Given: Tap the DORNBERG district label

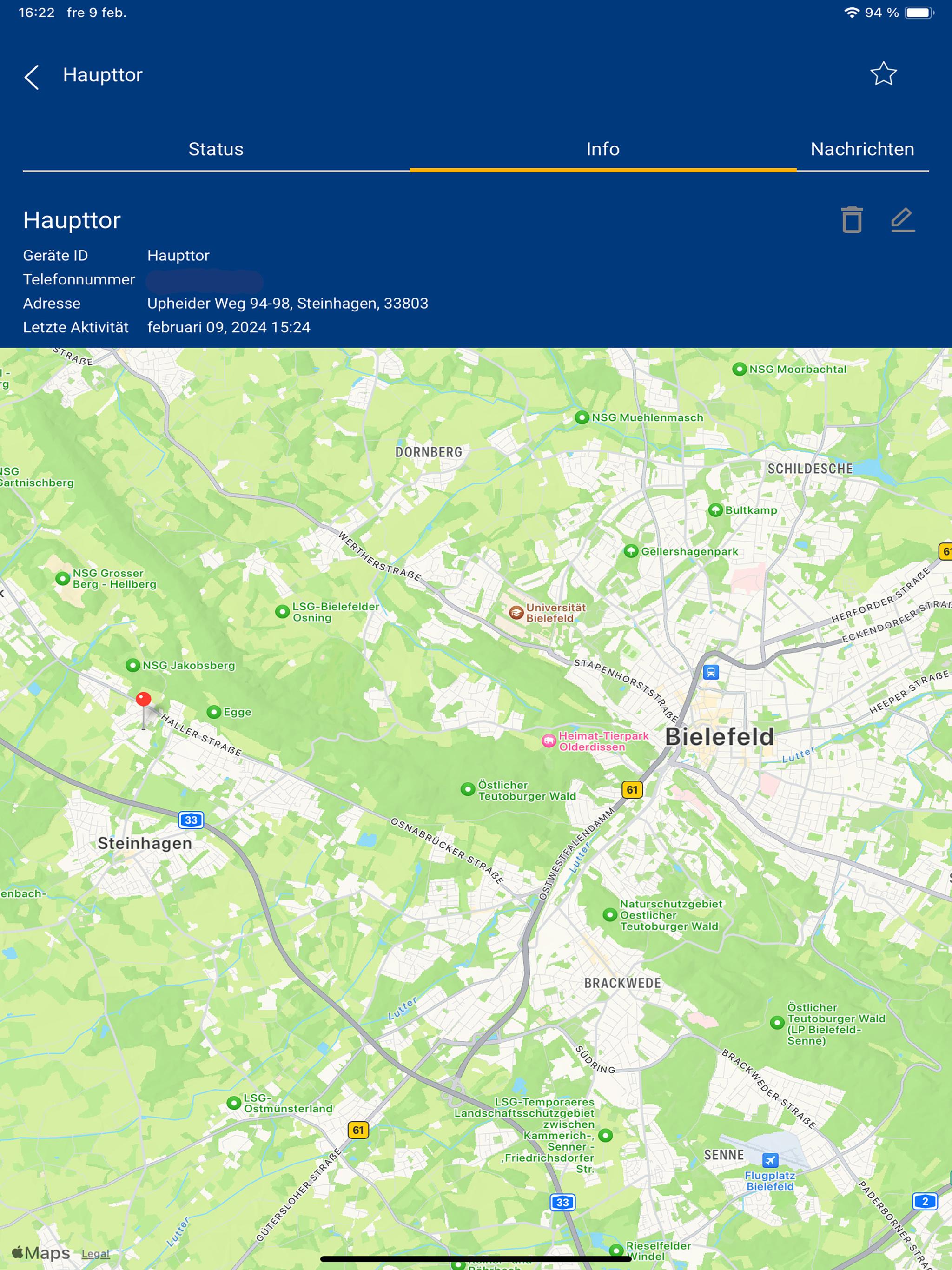Looking at the screenshot, I should (428, 452).
